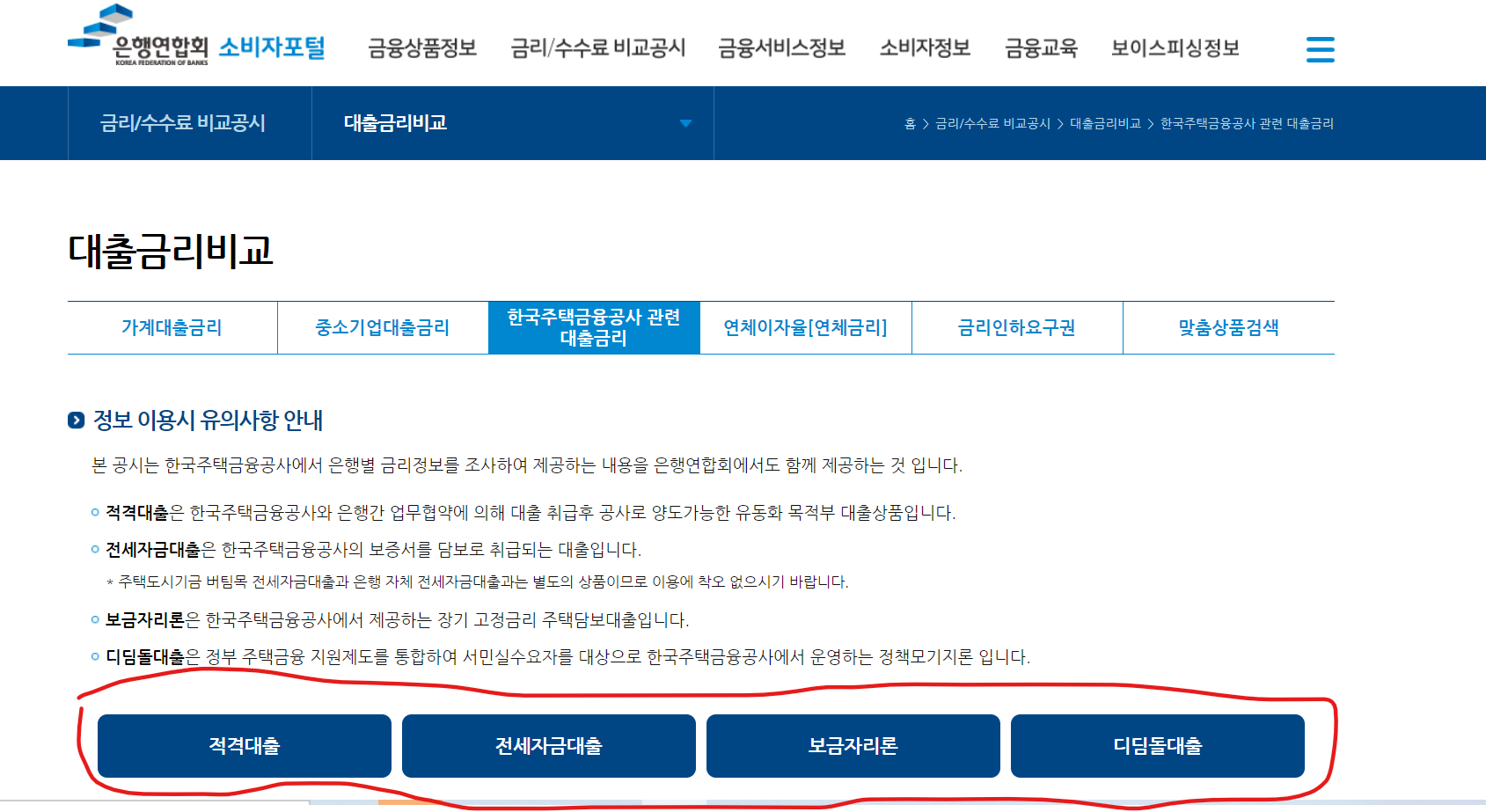The height and width of the screenshot is (812, 1486).
Task: Expand the 대출금리비교 dropdown arrow
Action: pos(685,123)
